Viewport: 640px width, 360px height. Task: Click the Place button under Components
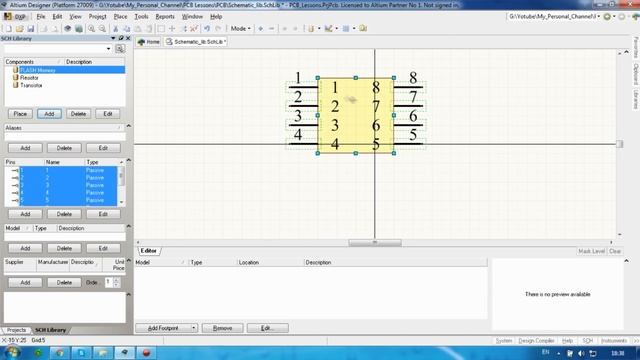click(x=20, y=114)
